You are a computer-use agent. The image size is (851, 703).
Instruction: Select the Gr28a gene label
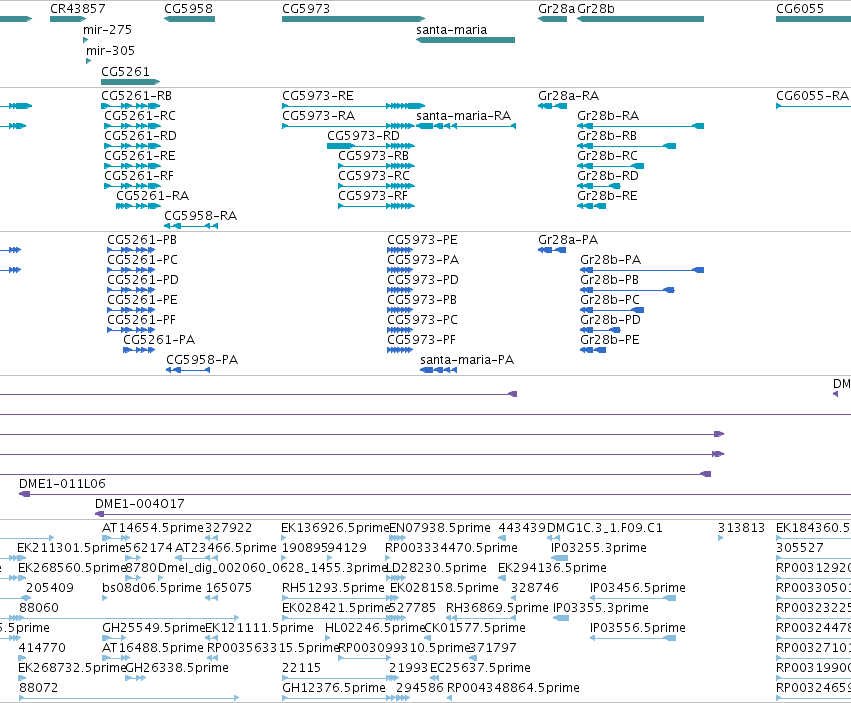click(x=556, y=9)
